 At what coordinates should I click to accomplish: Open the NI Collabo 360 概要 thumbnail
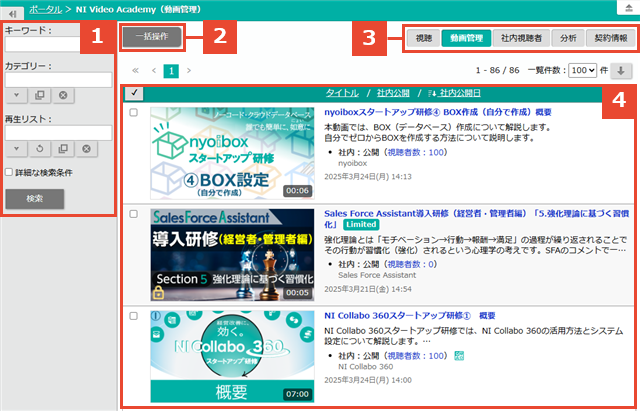pyautogui.click(x=232, y=357)
